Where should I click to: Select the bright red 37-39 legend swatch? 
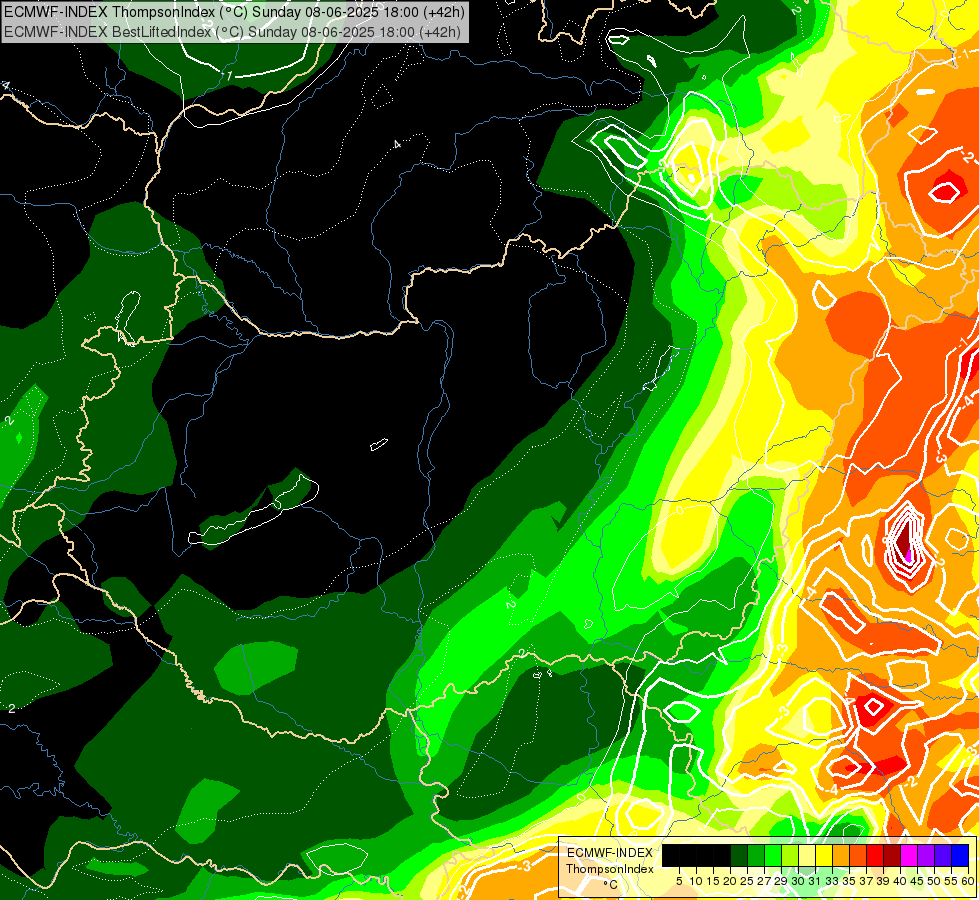[875, 855]
